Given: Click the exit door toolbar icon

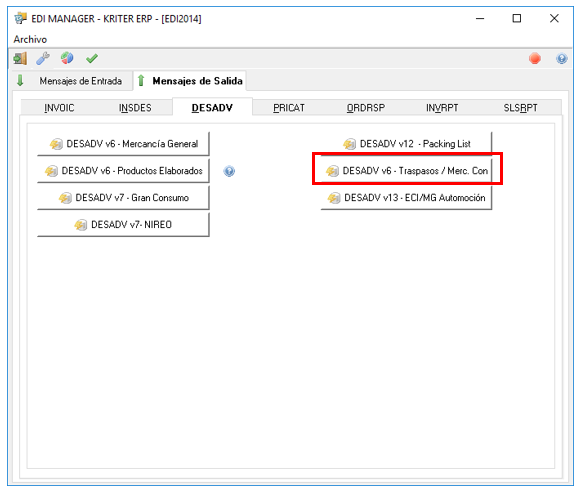Looking at the screenshot, I should pyautogui.click(x=20, y=58).
